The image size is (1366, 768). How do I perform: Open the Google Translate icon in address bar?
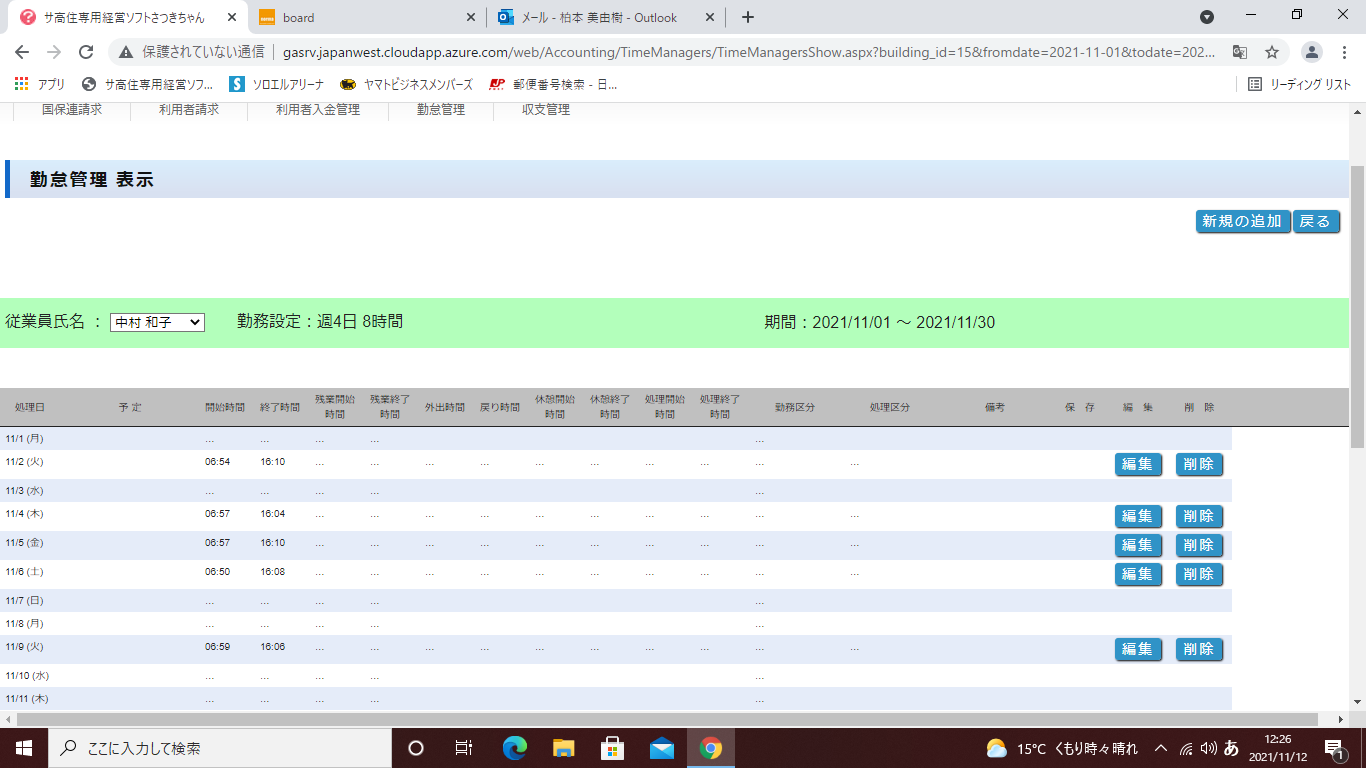1239,52
